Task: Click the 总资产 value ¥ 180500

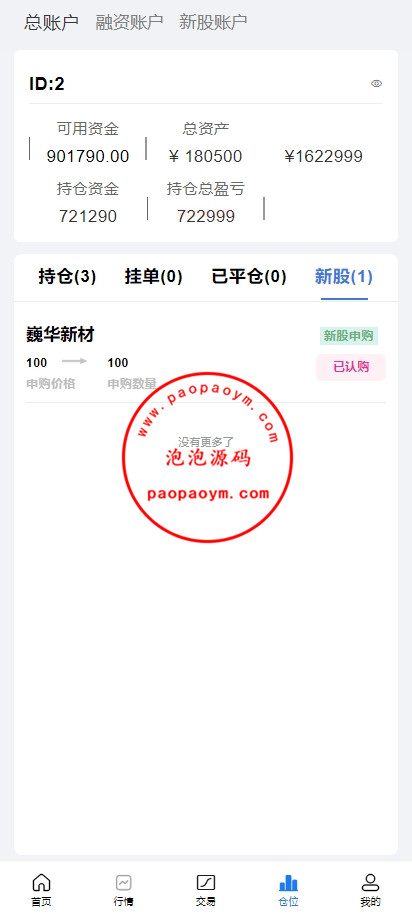Action: pyautogui.click(x=205, y=156)
